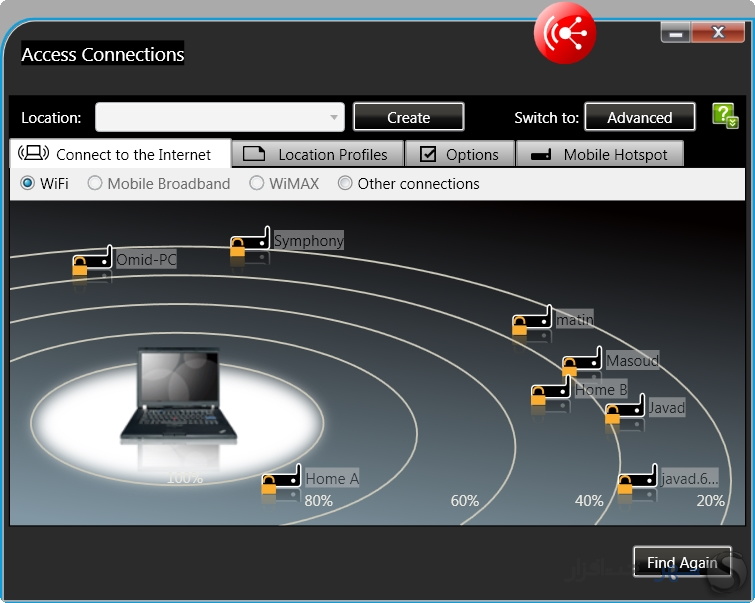Open the Location dropdown arrow
Viewport: 755px width, 603px height.
click(x=334, y=117)
